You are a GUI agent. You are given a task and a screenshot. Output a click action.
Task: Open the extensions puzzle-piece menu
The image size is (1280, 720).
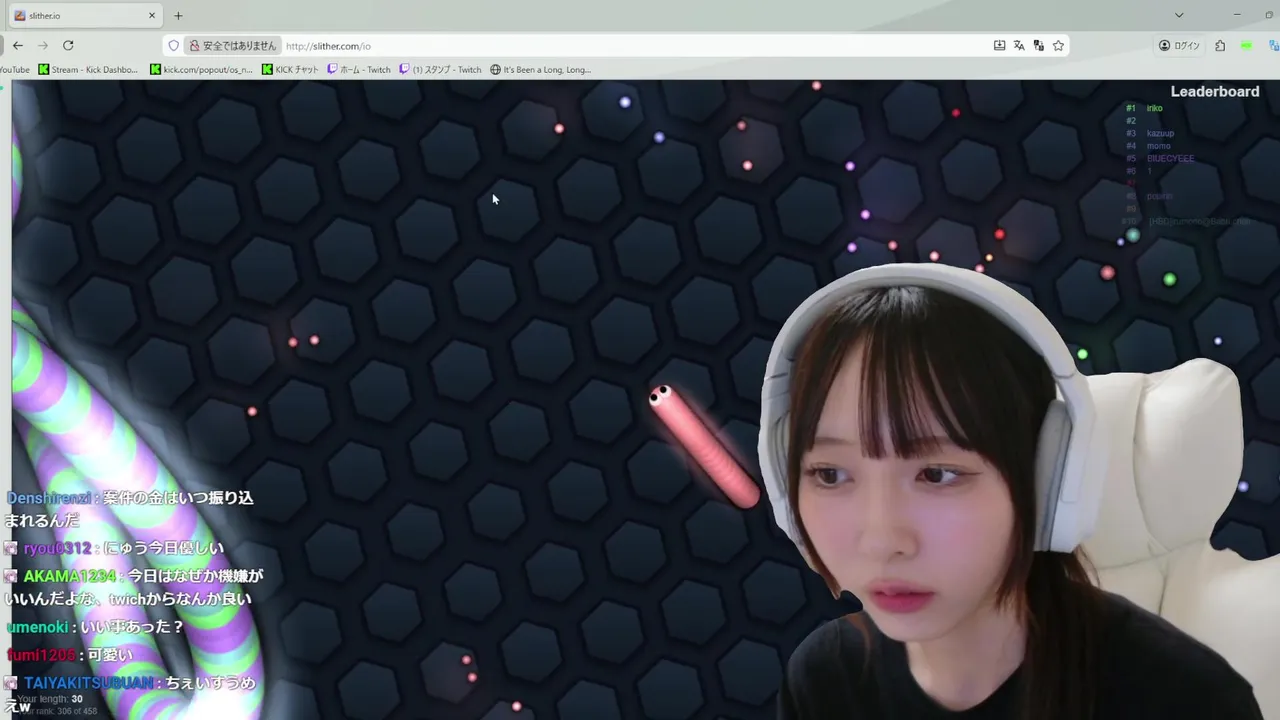(x=1220, y=45)
